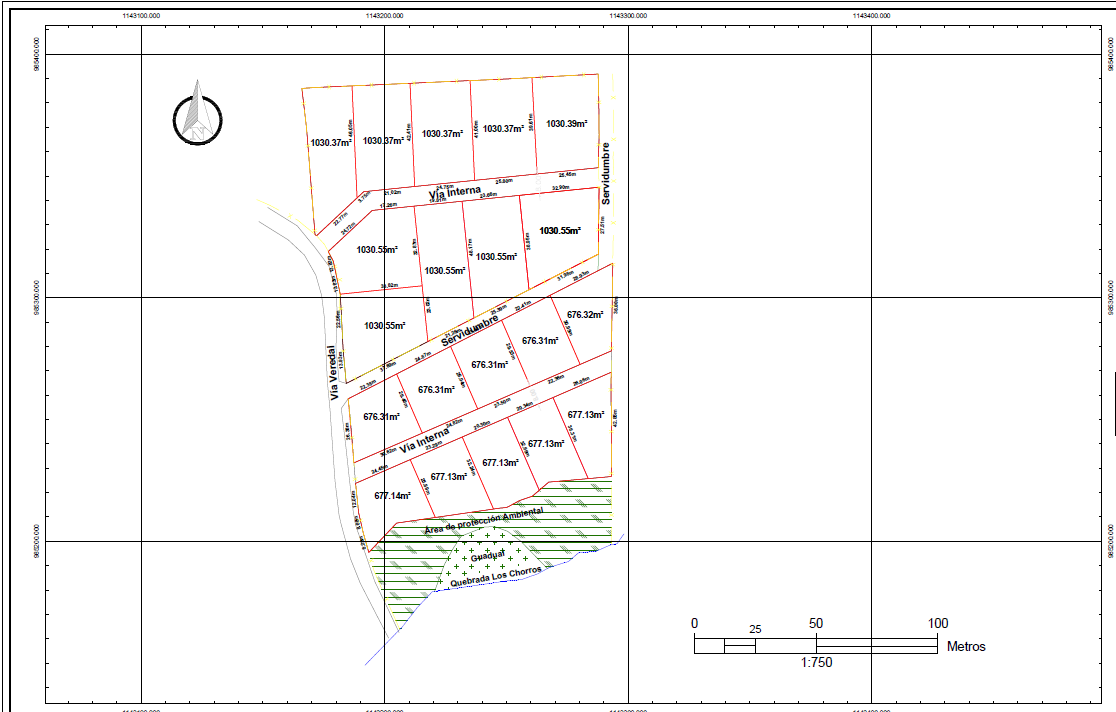This screenshot has height=712, width=1116.
Task: Click the 100 mark on scale bar
Action: coord(937,623)
